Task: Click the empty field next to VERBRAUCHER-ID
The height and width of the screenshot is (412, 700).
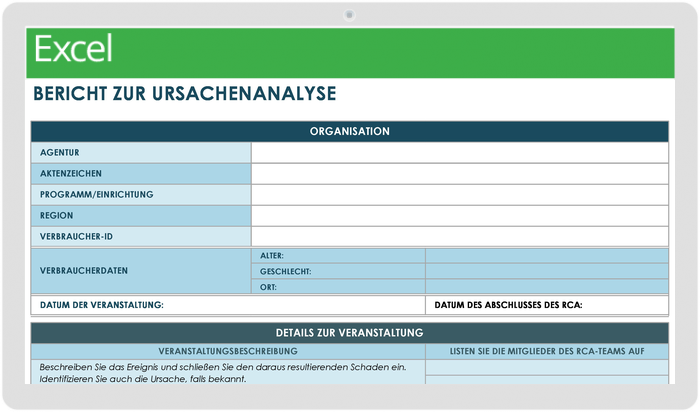Action: [460, 236]
